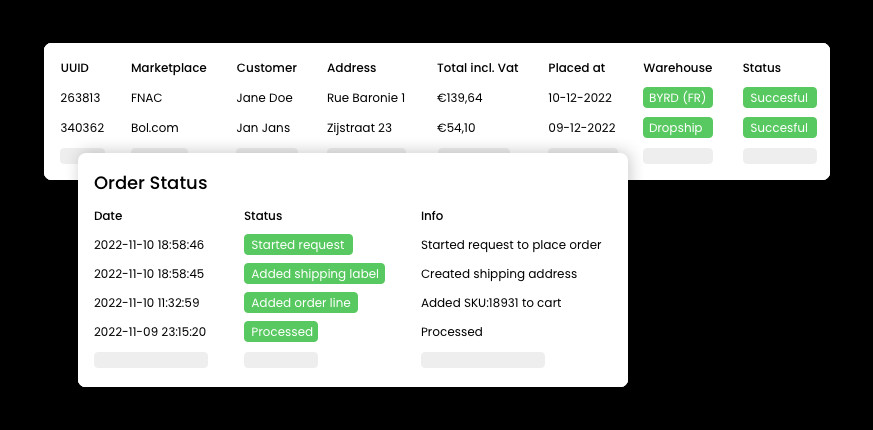Image resolution: width=873 pixels, height=430 pixels.
Task: Click the Warehouse column header
Action: click(678, 68)
